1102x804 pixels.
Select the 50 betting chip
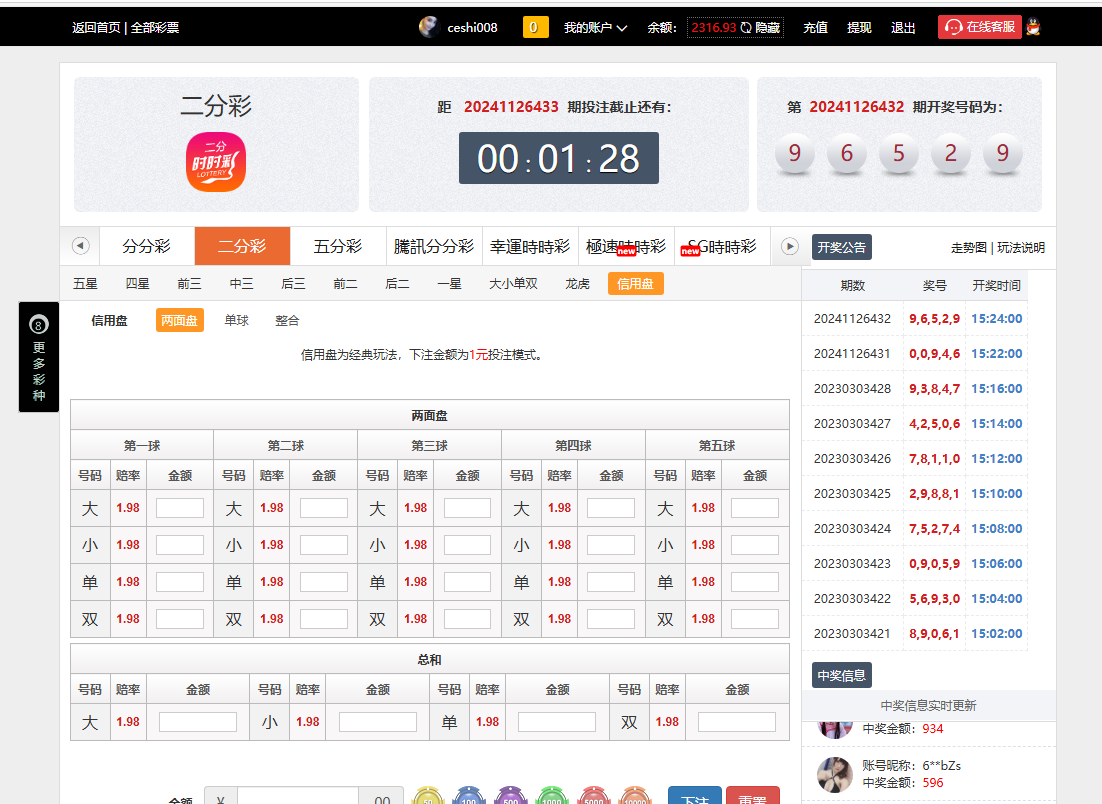pyautogui.click(x=427, y=797)
